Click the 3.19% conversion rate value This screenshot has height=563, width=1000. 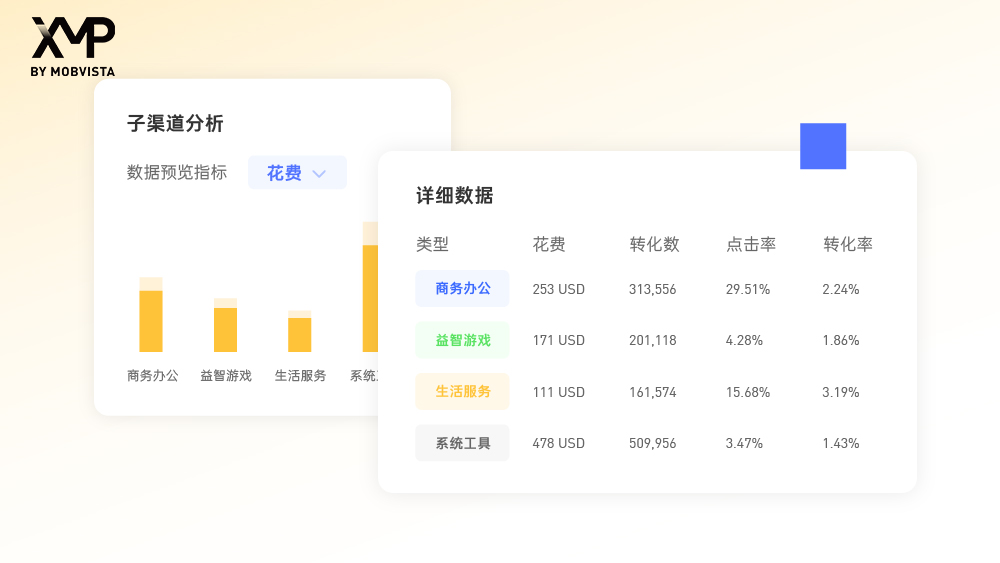tap(841, 392)
